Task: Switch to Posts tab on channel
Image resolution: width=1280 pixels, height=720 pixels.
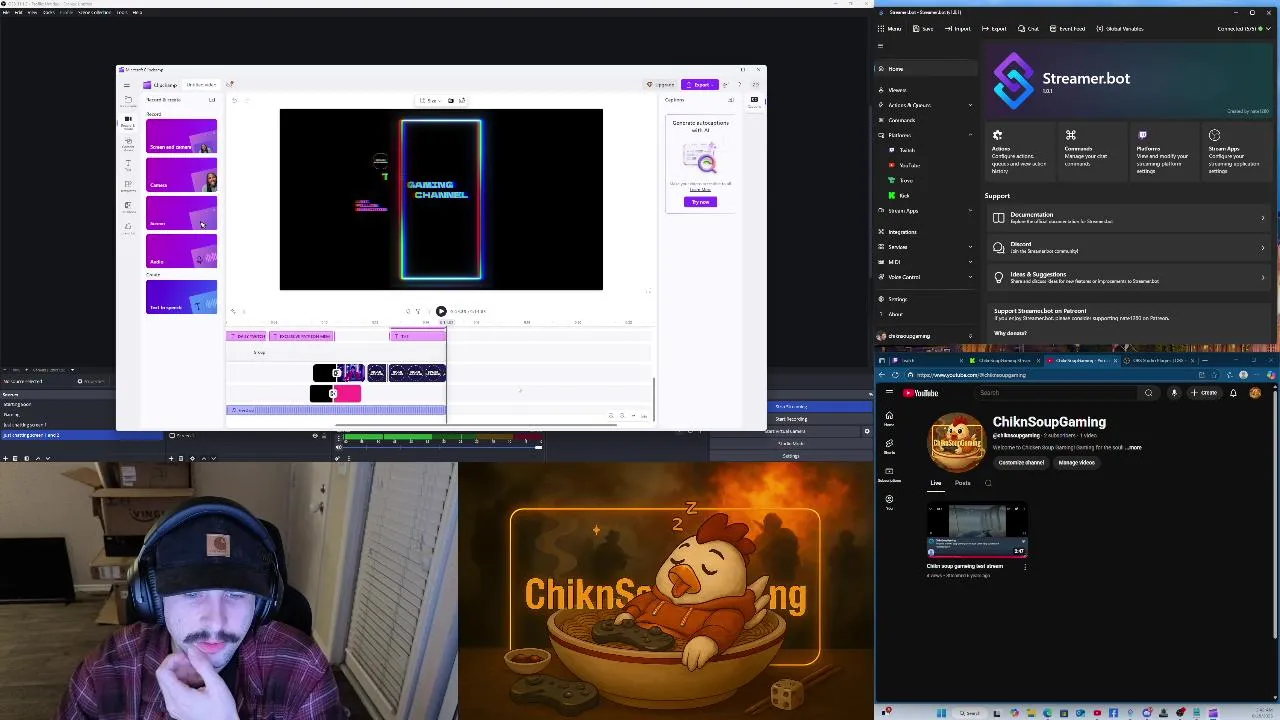Action: tap(962, 483)
